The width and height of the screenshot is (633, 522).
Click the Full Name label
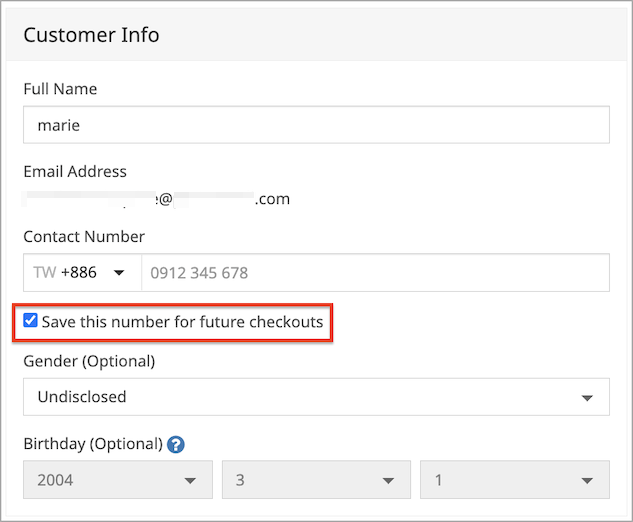(60, 89)
